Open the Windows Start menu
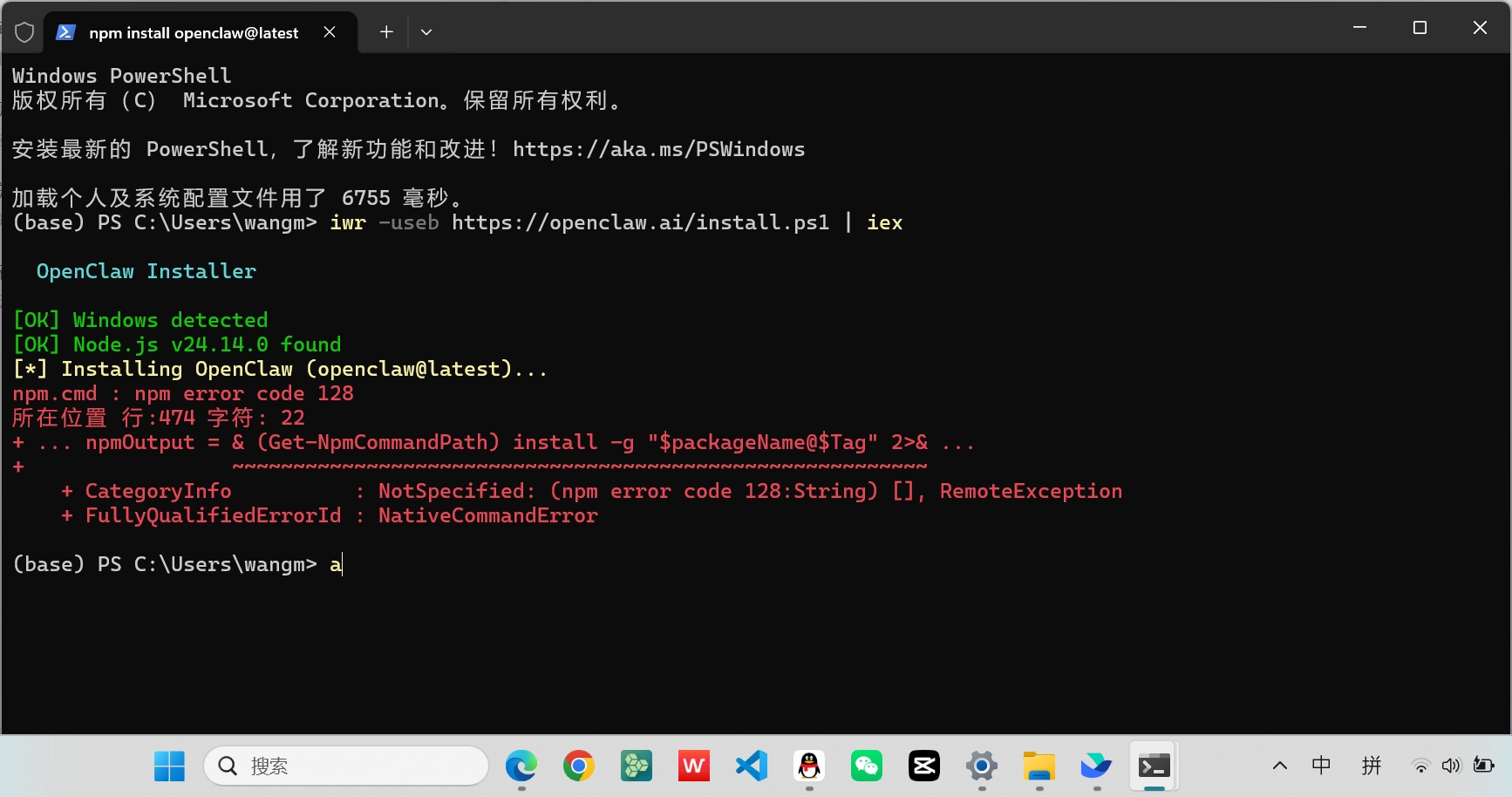The image size is (1512, 797). 169,766
